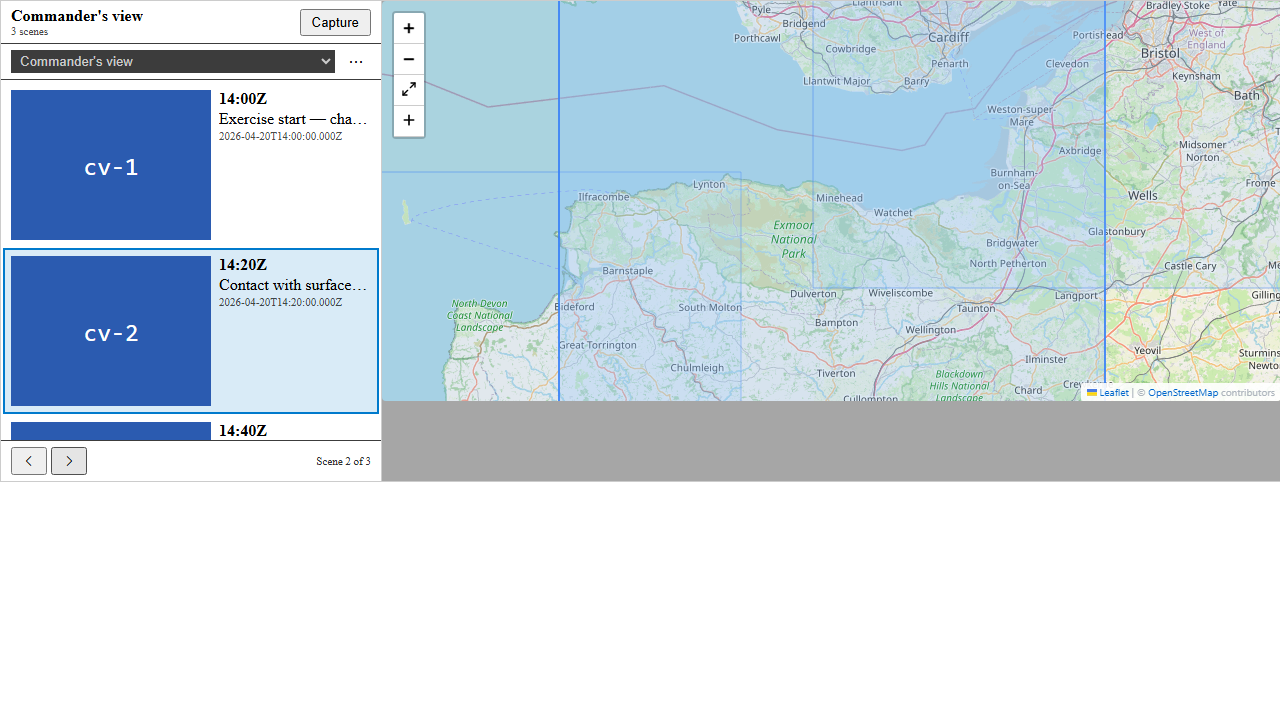Advance to next scene arrow
The image size is (1280, 720).
tap(69, 461)
